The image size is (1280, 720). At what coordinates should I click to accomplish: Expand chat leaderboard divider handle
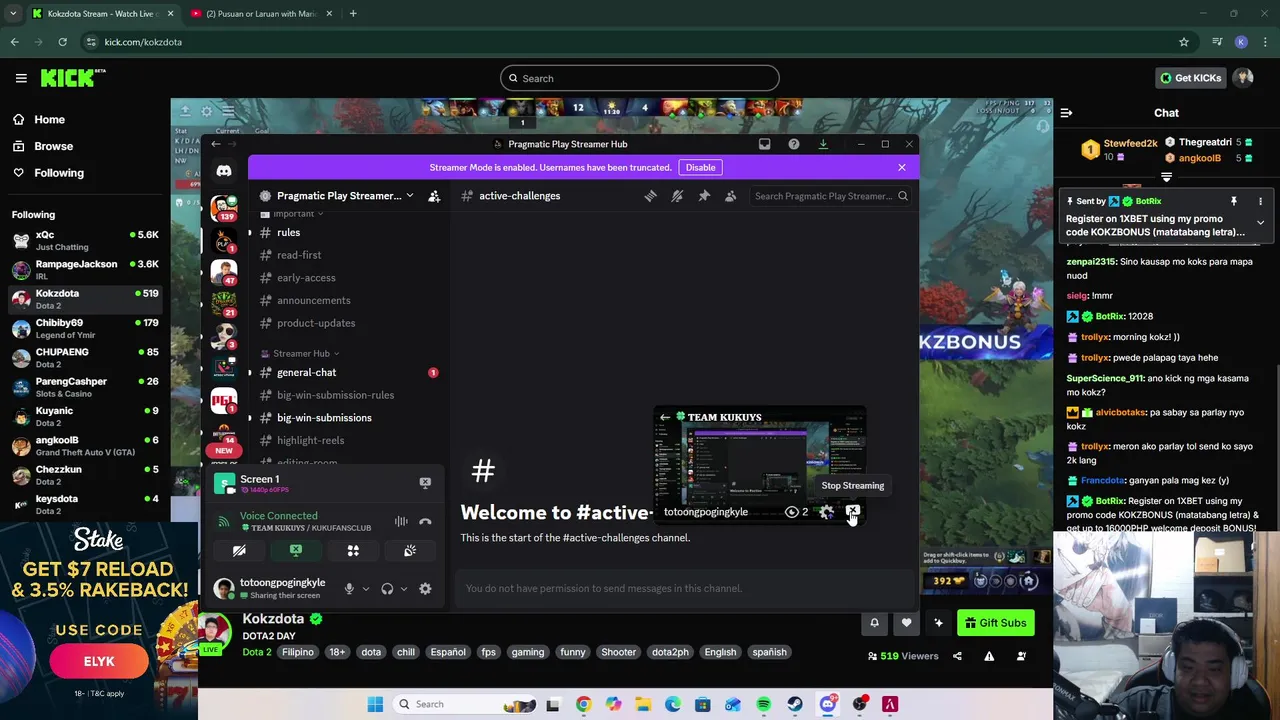(x=1166, y=177)
